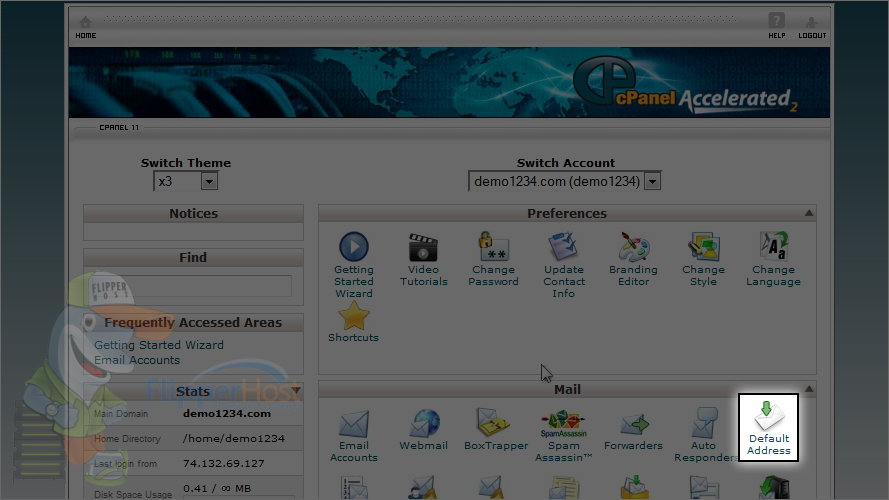This screenshot has width=889, height=500.
Task: Click the cPanel Accelerated banner logo
Action: point(684,85)
